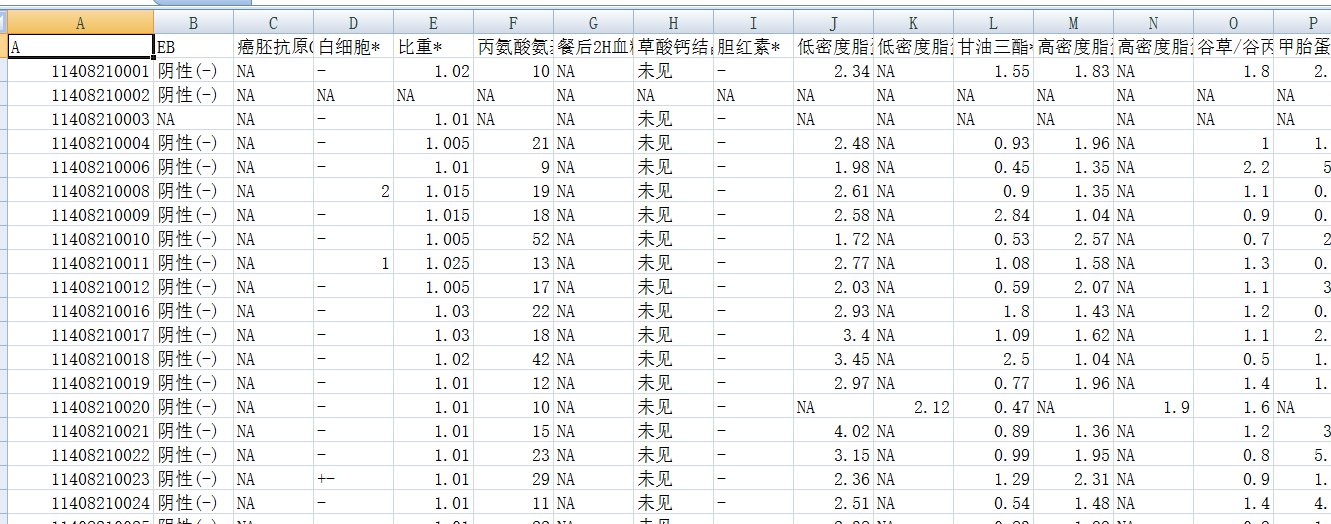The height and width of the screenshot is (524, 1331).
Task: Select column B header
Action: point(193,23)
